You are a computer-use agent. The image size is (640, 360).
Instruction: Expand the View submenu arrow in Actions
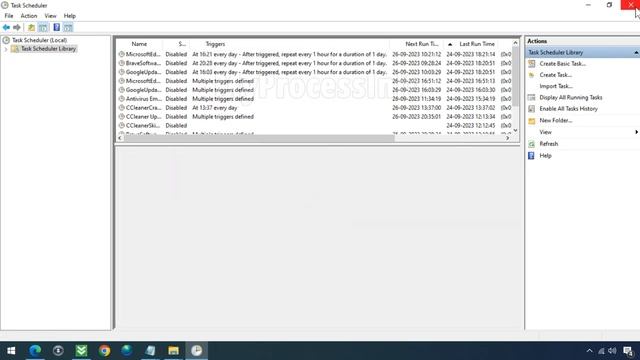coord(636,132)
